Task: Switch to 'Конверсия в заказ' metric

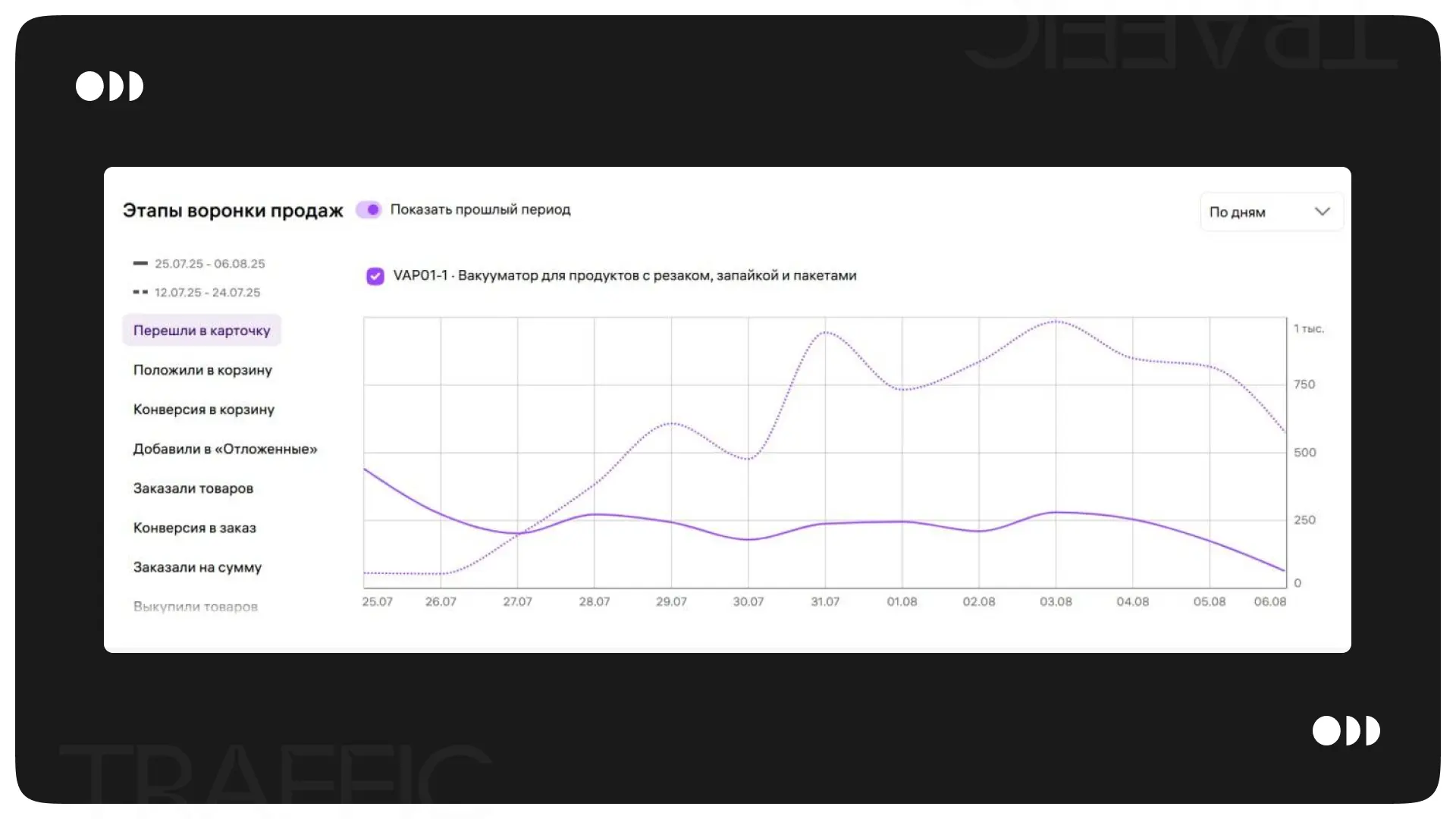Action: click(195, 528)
